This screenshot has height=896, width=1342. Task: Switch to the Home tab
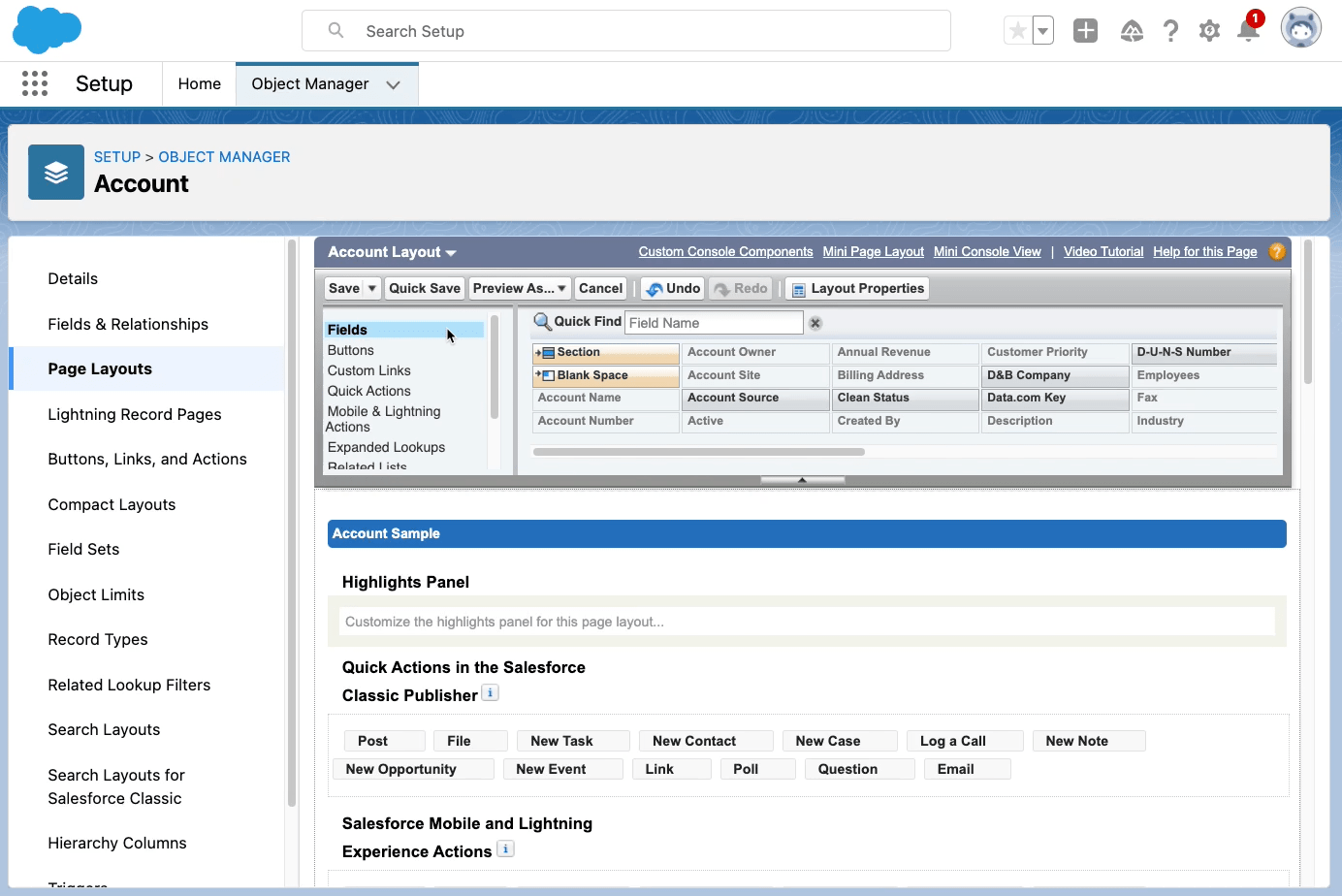tap(199, 84)
